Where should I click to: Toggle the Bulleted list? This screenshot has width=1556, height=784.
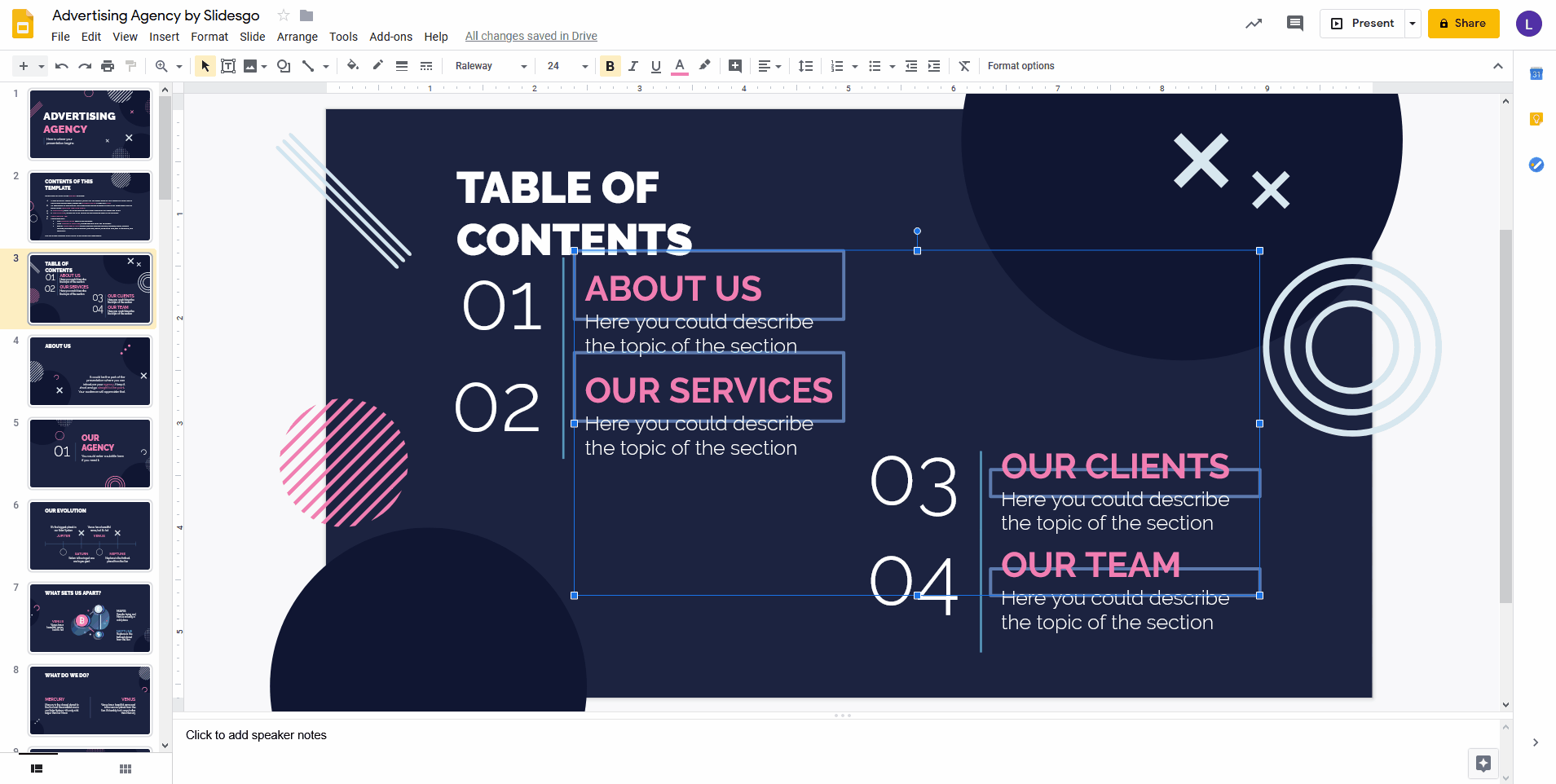pos(875,66)
